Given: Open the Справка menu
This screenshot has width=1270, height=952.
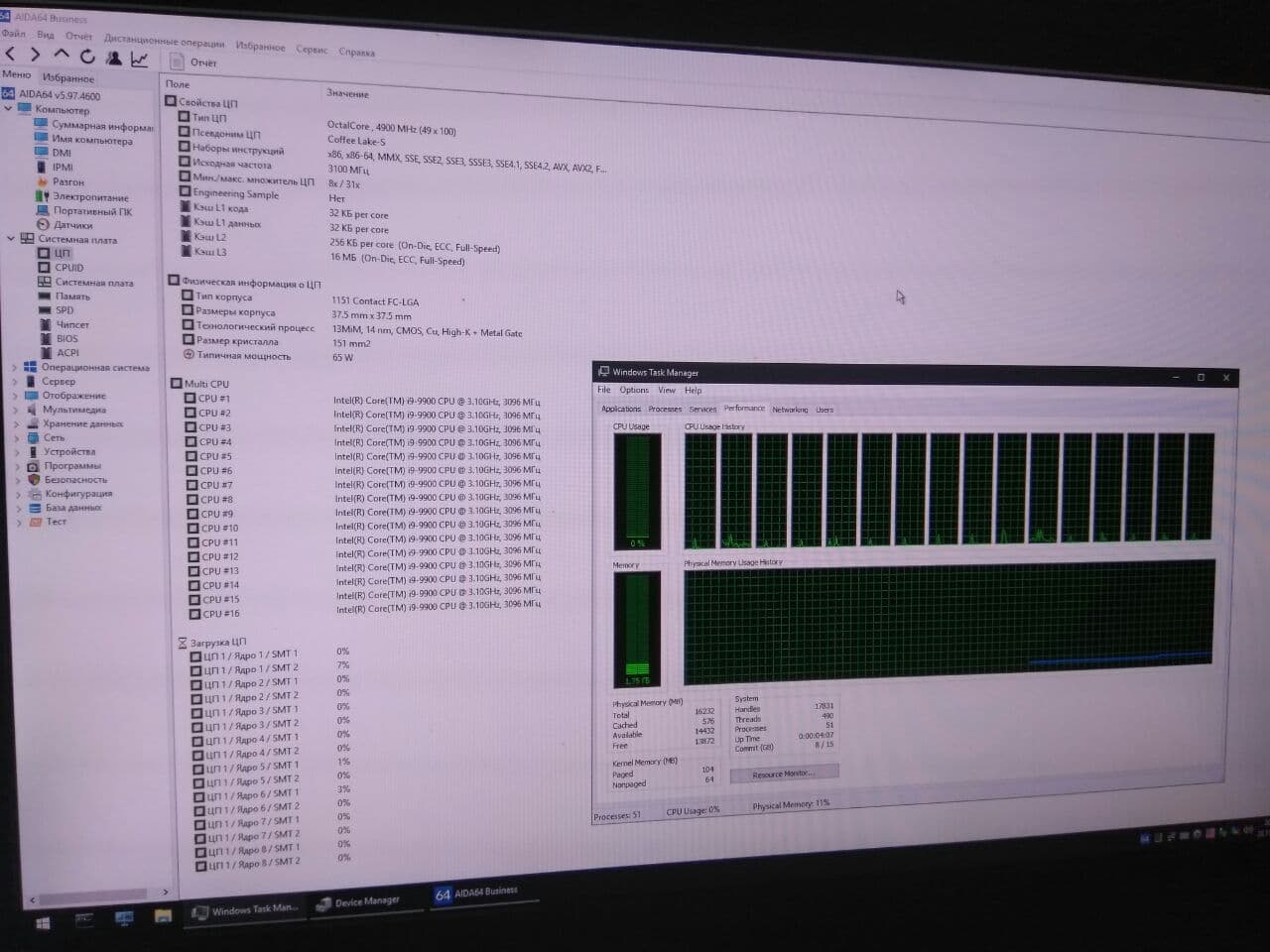Looking at the screenshot, I should point(356,52).
